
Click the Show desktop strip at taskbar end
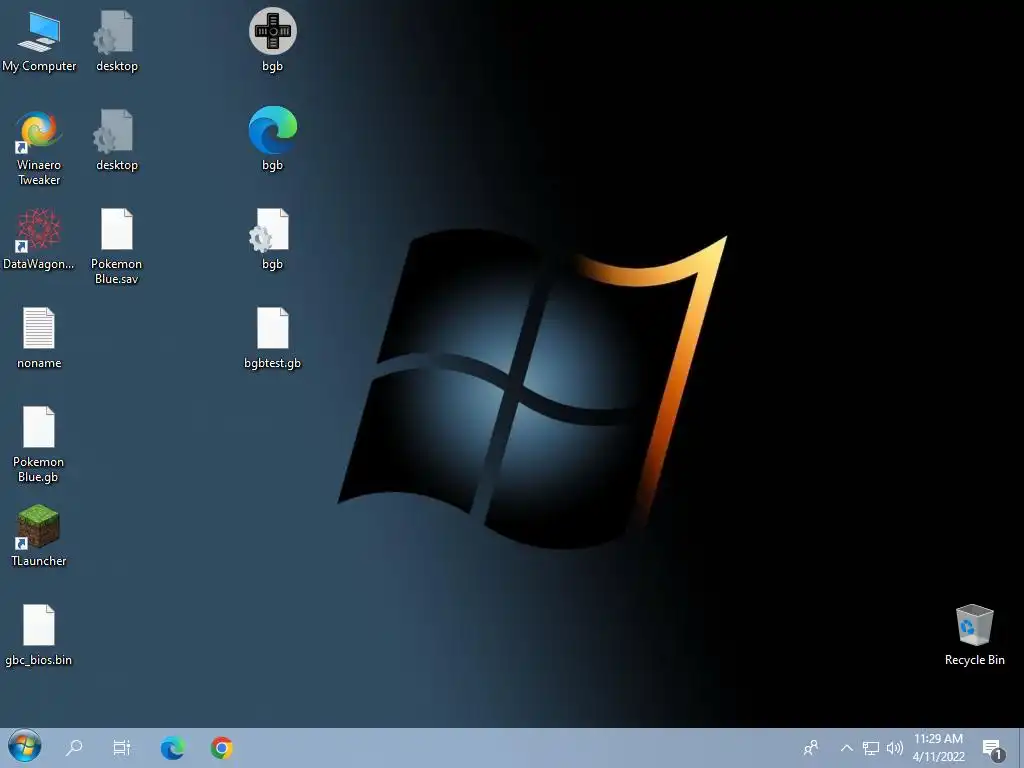(x=1021, y=748)
